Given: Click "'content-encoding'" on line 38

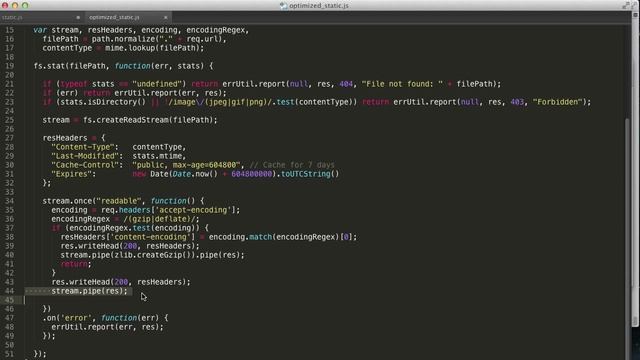Looking at the screenshot, I should [x=151, y=237].
